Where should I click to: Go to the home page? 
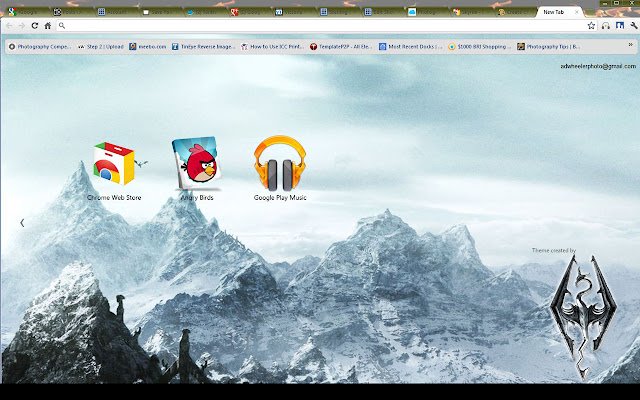pyautogui.click(x=48, y=26)
